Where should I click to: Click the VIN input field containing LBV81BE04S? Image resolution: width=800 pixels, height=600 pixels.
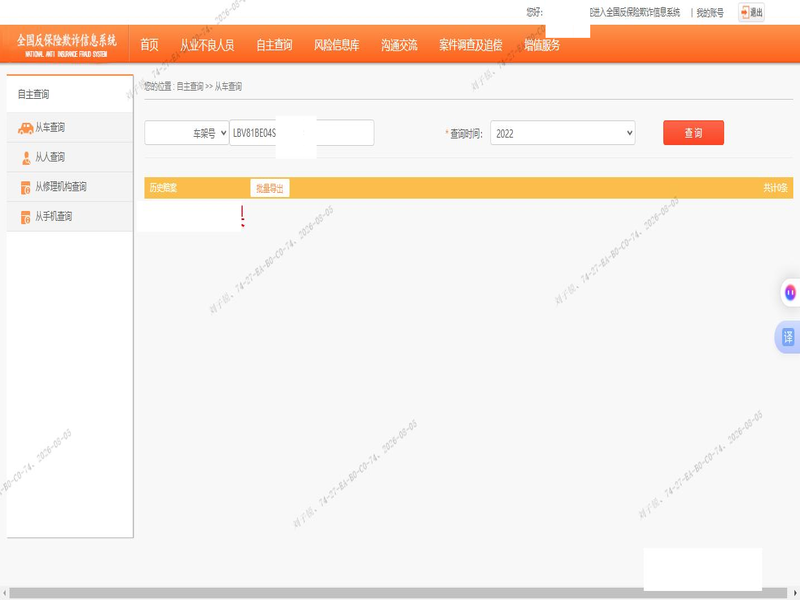coord(302,133)
